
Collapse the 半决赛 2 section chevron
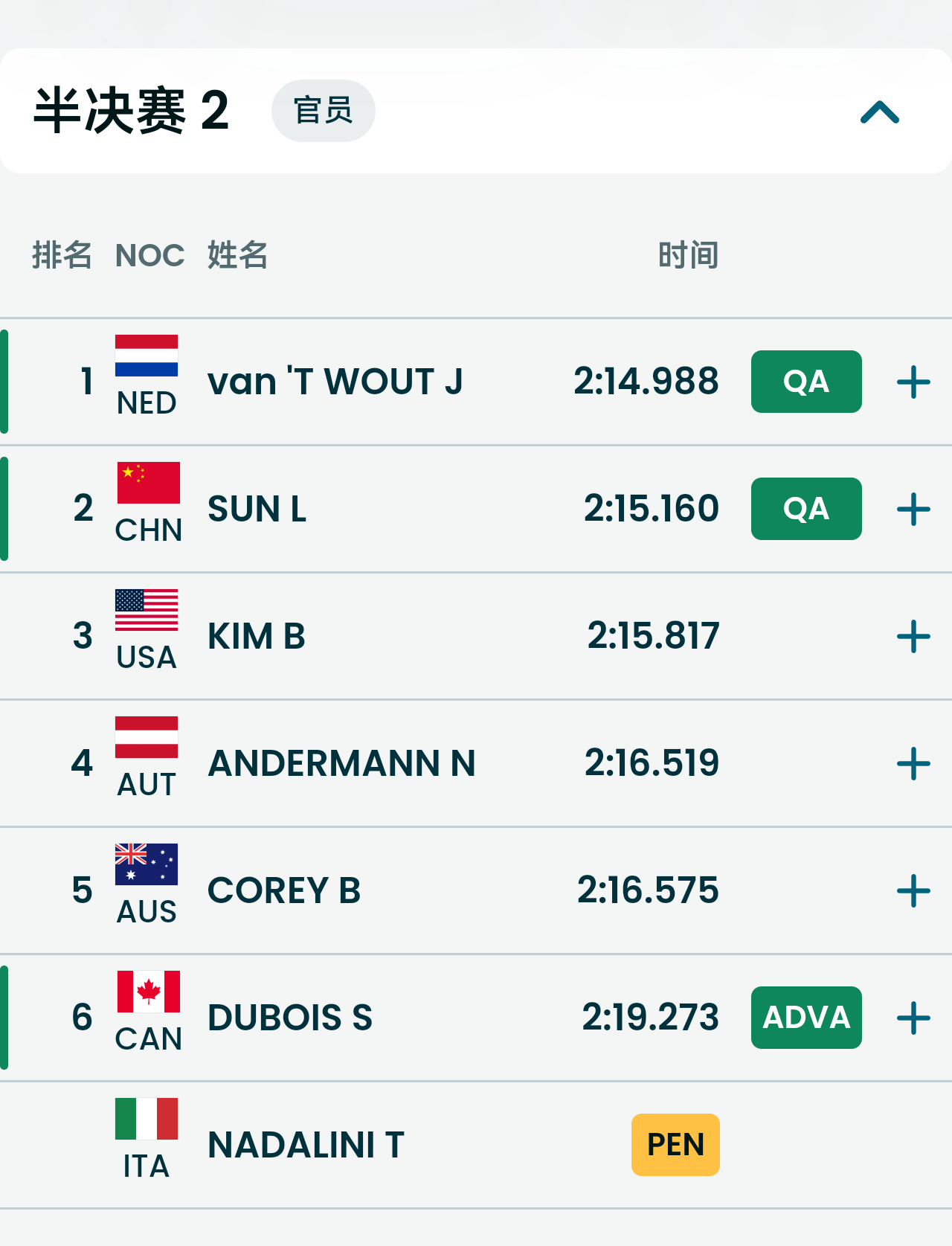pos(880,112)
